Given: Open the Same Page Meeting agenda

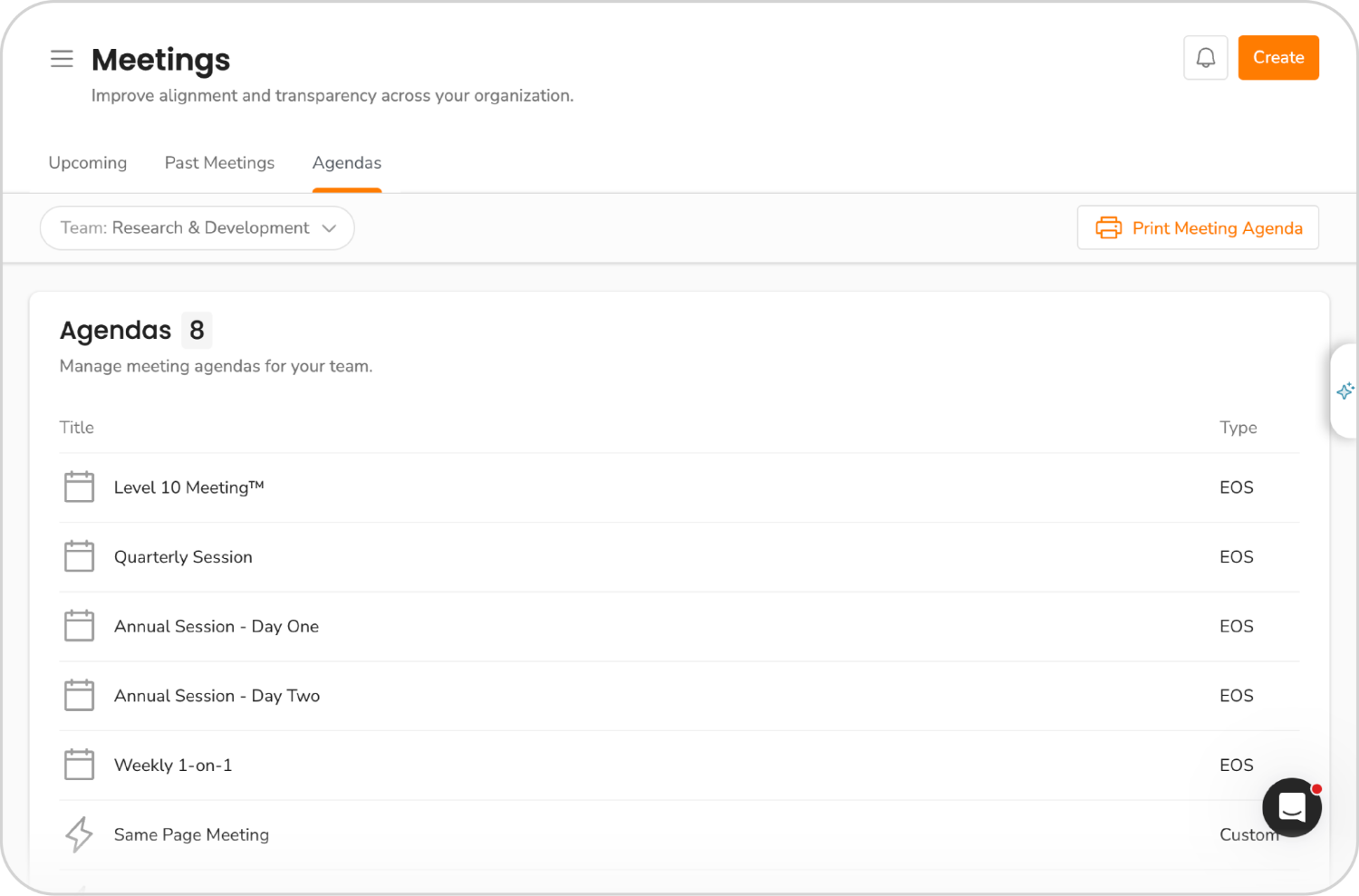Looking at the screenshot, I should click(x=191, y=834).
